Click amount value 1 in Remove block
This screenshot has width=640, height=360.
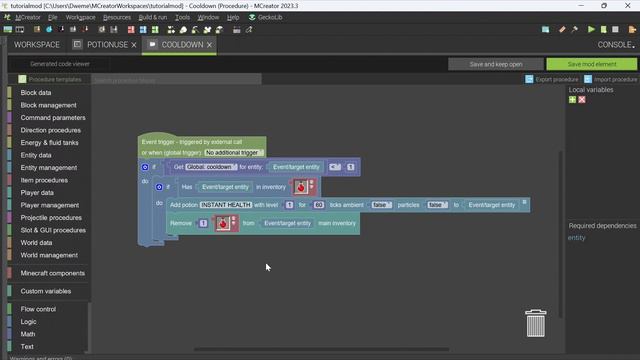point(203,223)
